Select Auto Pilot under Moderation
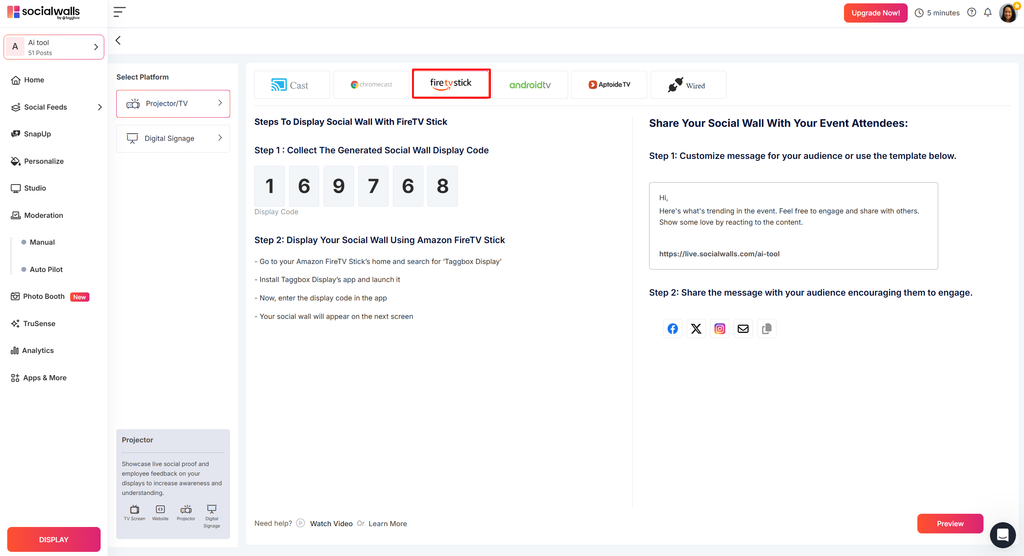 46,269
